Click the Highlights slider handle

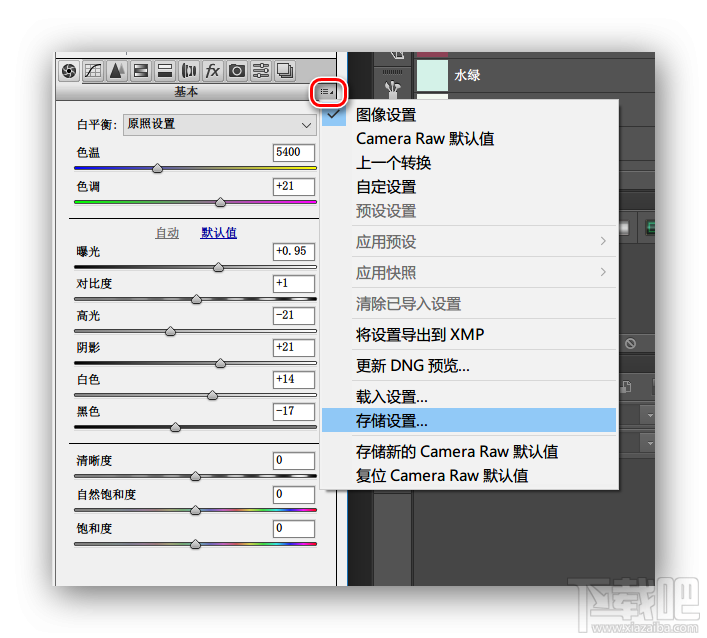pyautogui.click(x=170, y=331)
